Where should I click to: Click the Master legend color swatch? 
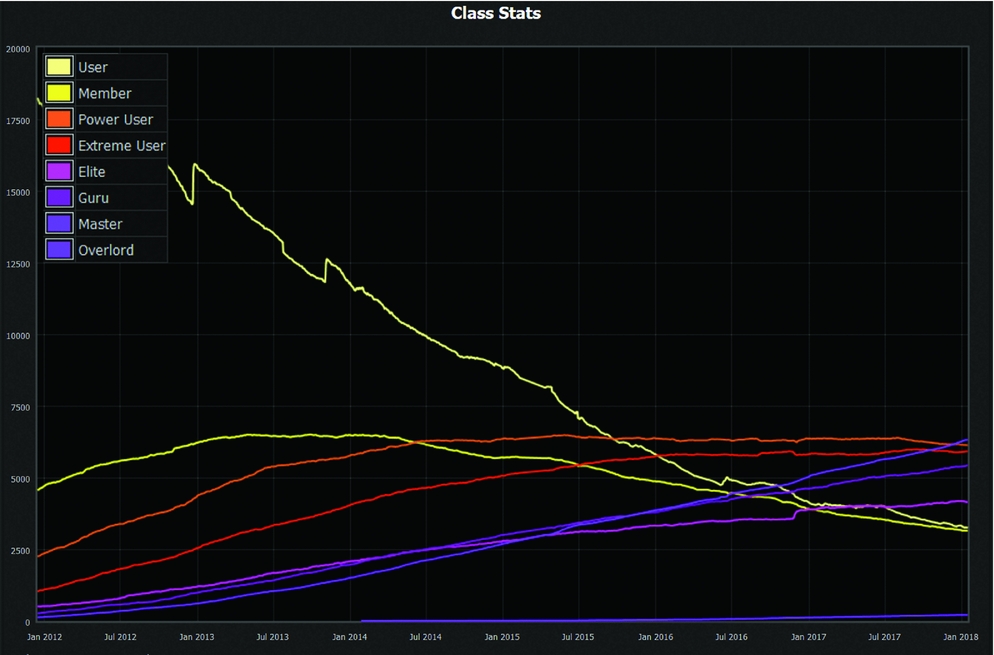point(59,224)
